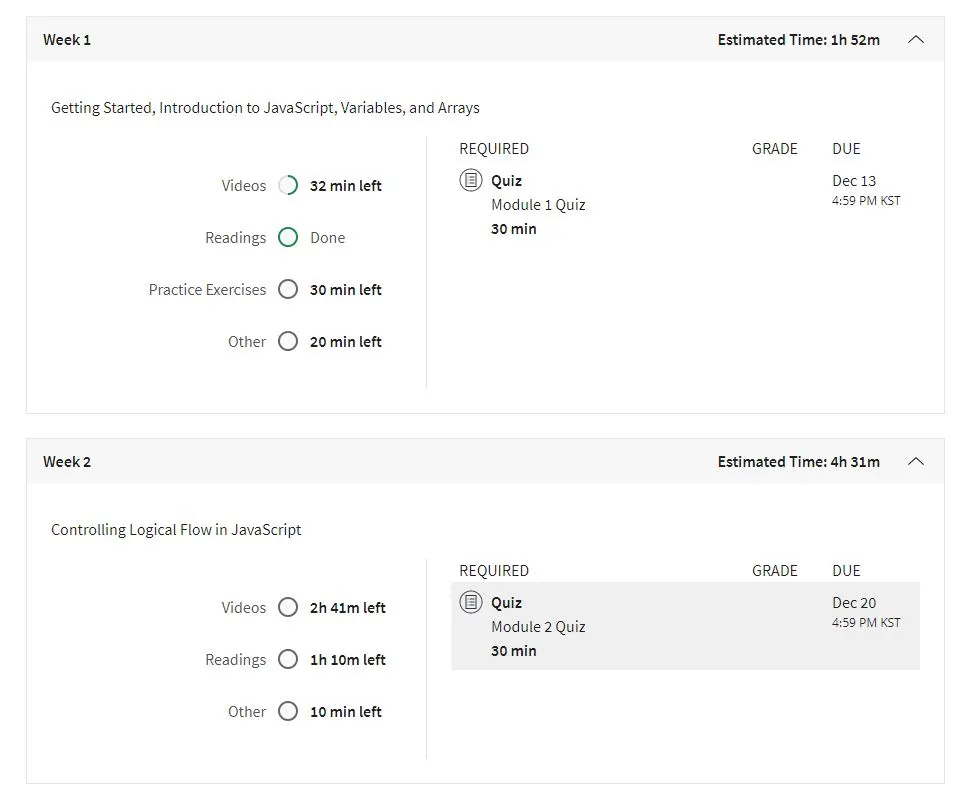Select Week 2 Readings 1h 10m left
This screenshot has width=957, height=794.
[347, 660]
